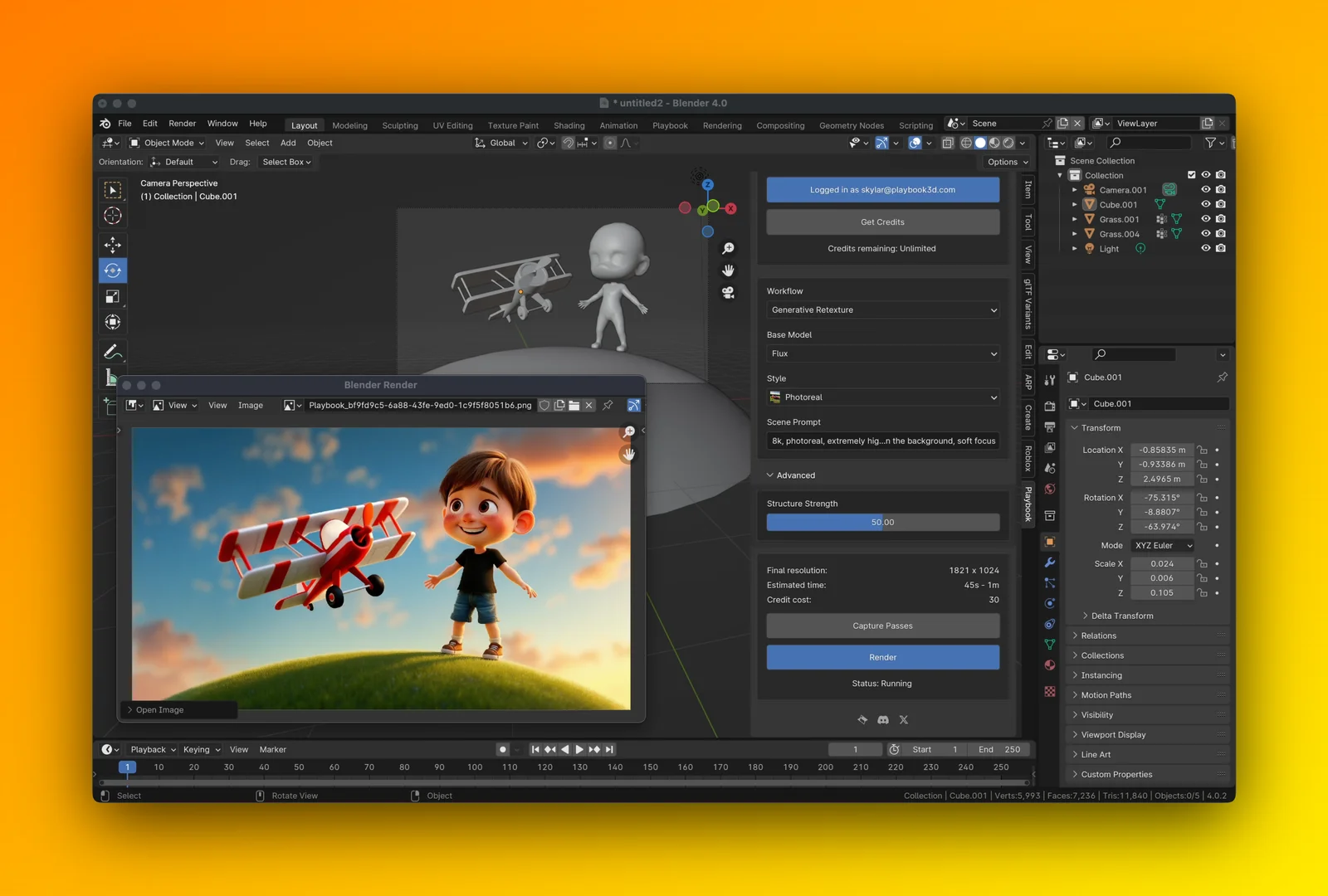1328x896 pixels.
Task: Click the zoom magnifier viewport gizmo
Action: point(728,248)
